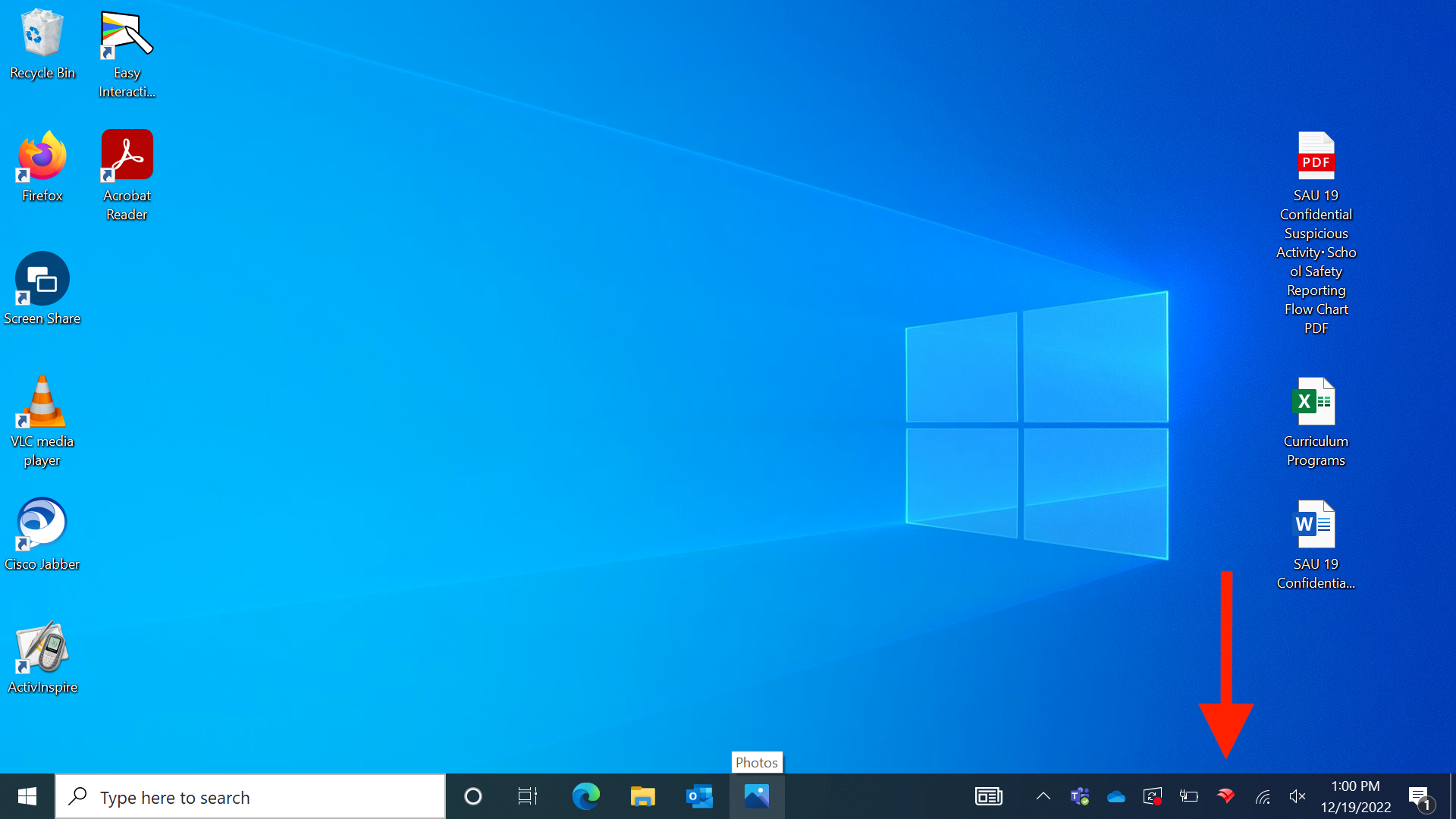Click the Type here to search box
1456x819 pixels.
(250, 796)
